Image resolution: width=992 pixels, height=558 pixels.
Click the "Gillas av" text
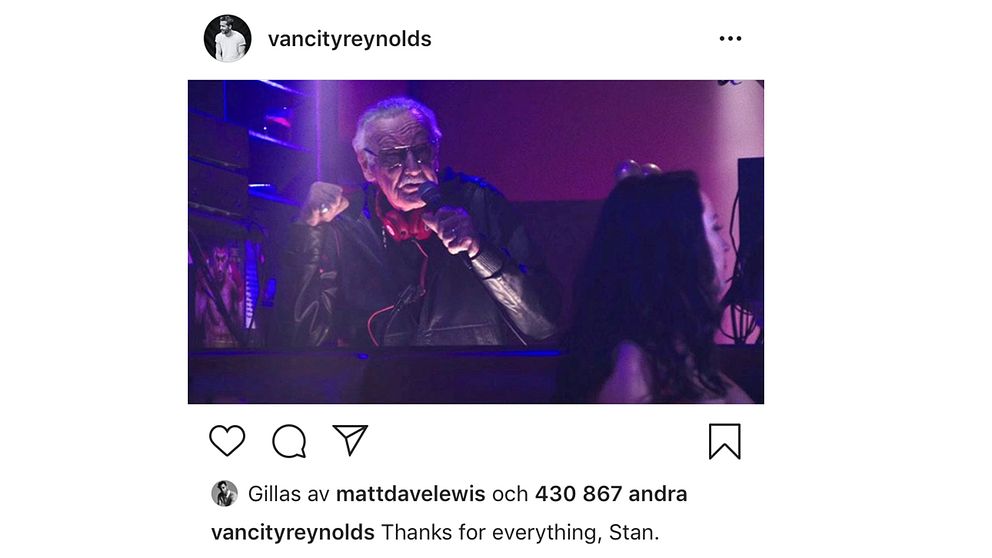pyautogui.click(x=288, y=493)
